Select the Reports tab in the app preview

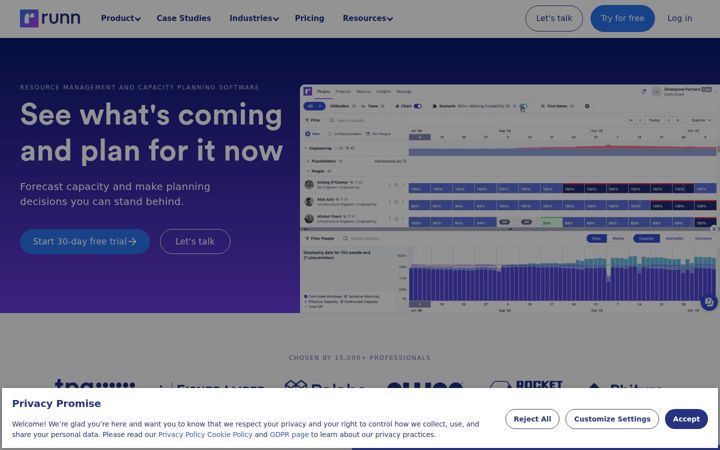point(363,91)
